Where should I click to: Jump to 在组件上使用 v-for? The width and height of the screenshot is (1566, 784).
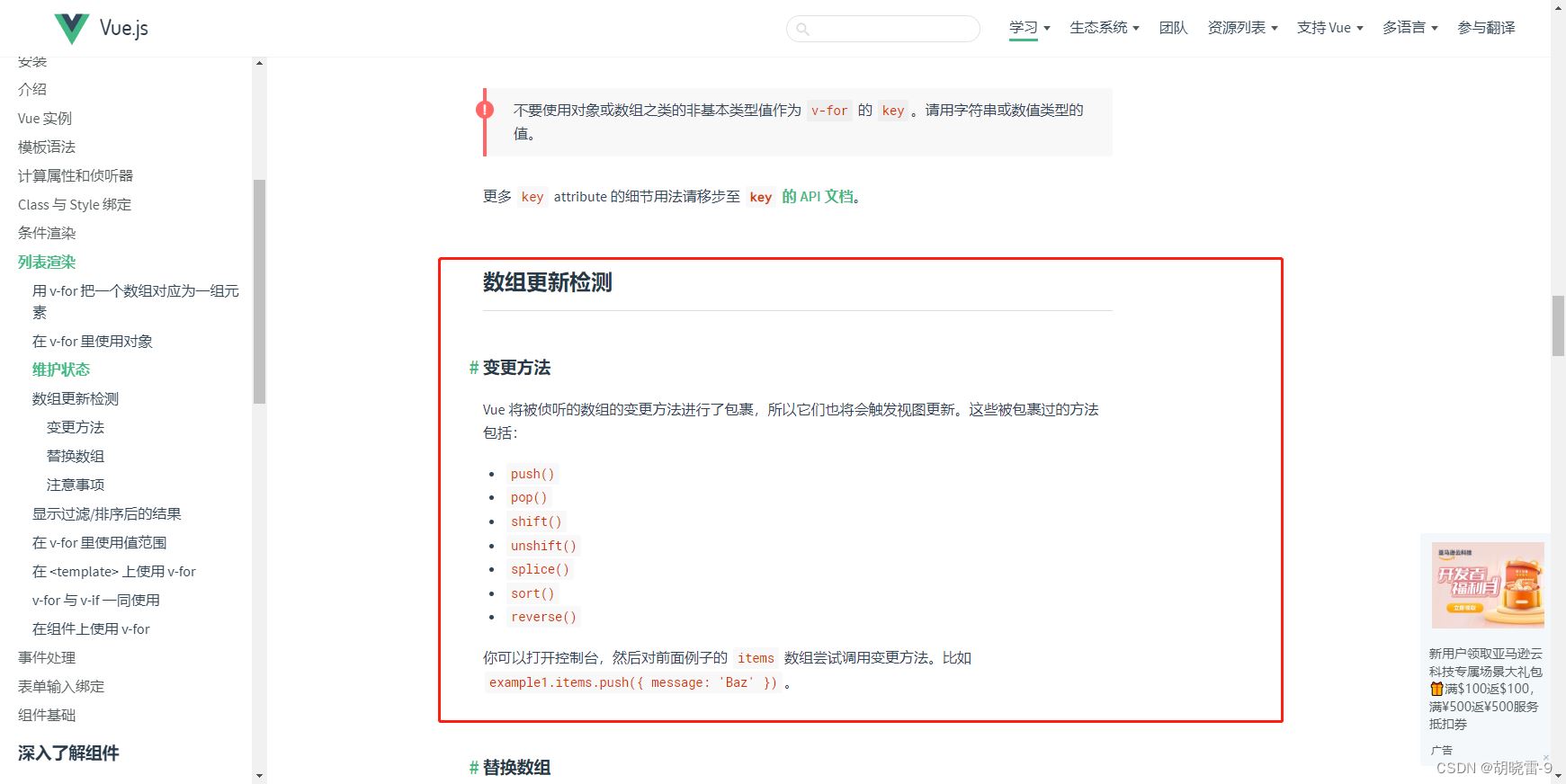[91, 628]
